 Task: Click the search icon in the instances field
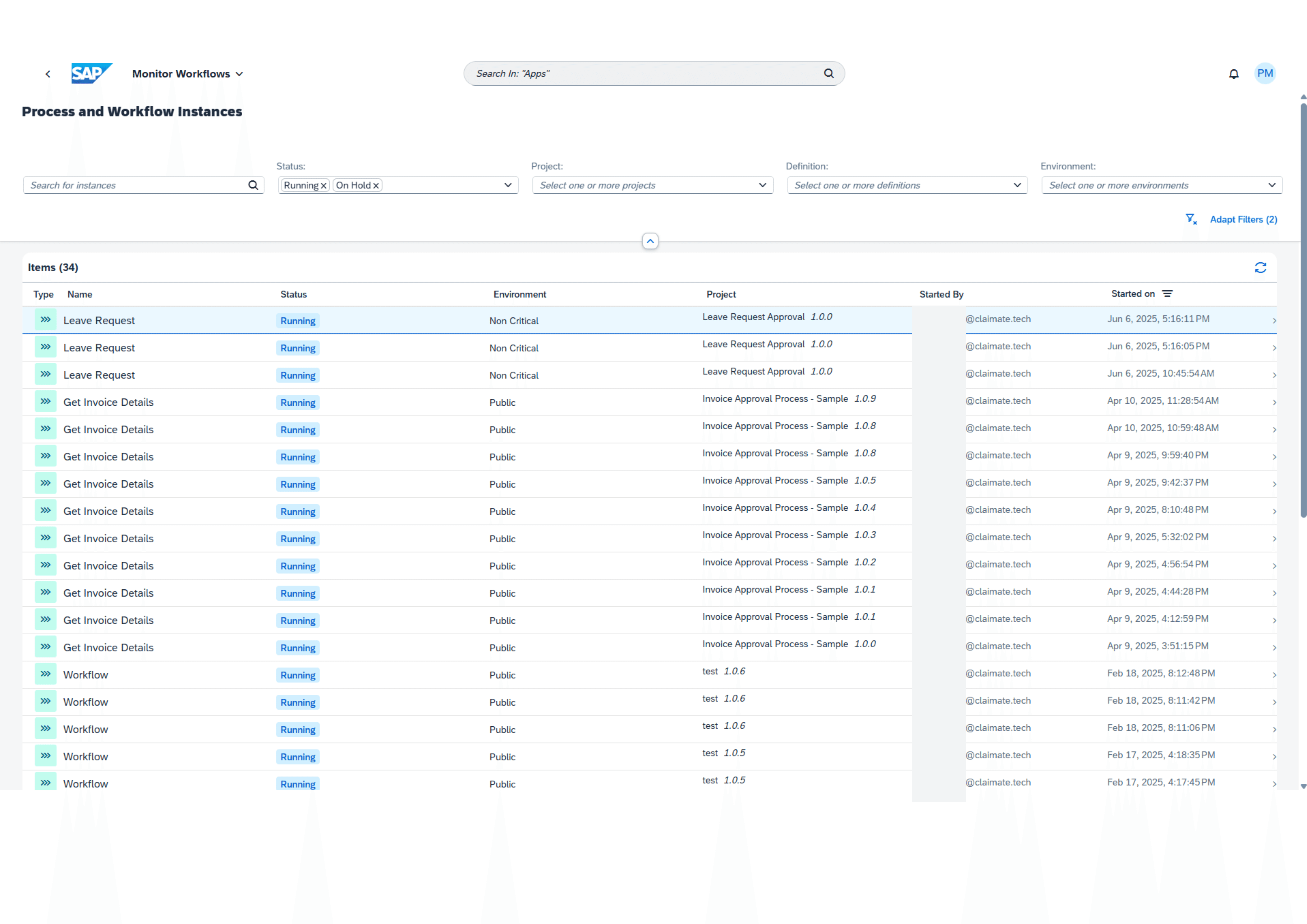(253, 185)
